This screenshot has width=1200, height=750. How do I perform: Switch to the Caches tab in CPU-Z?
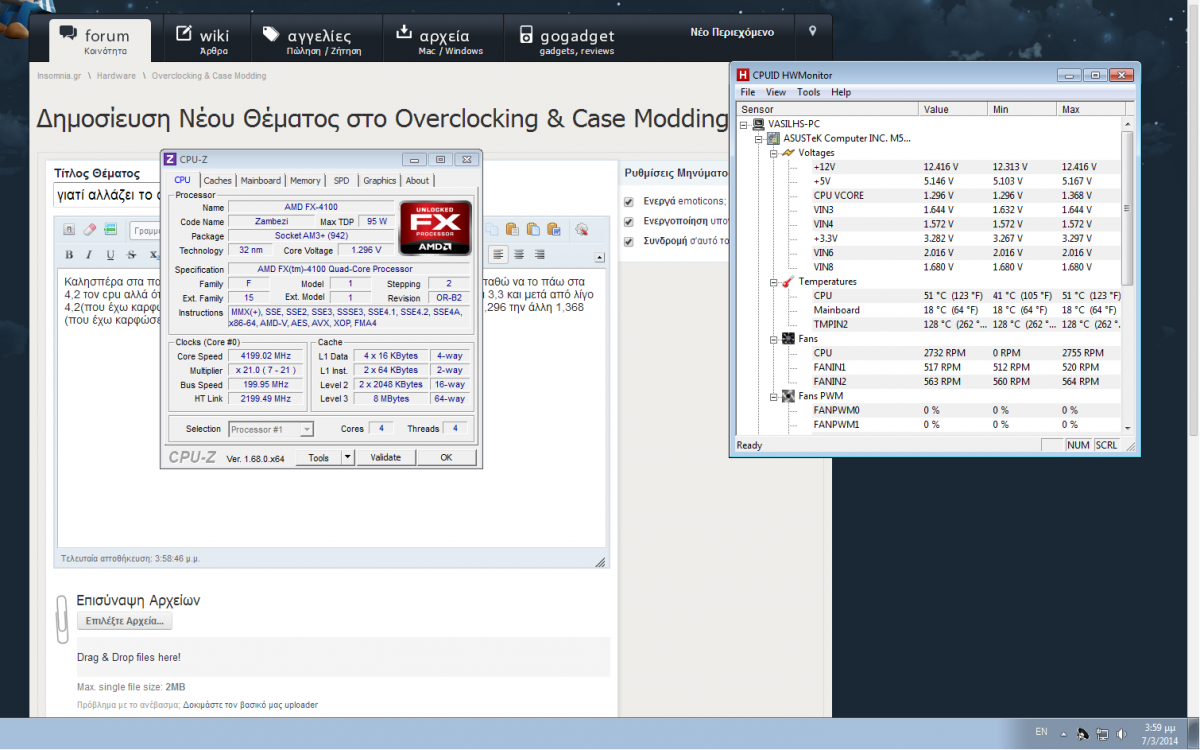tap(218, 181)
